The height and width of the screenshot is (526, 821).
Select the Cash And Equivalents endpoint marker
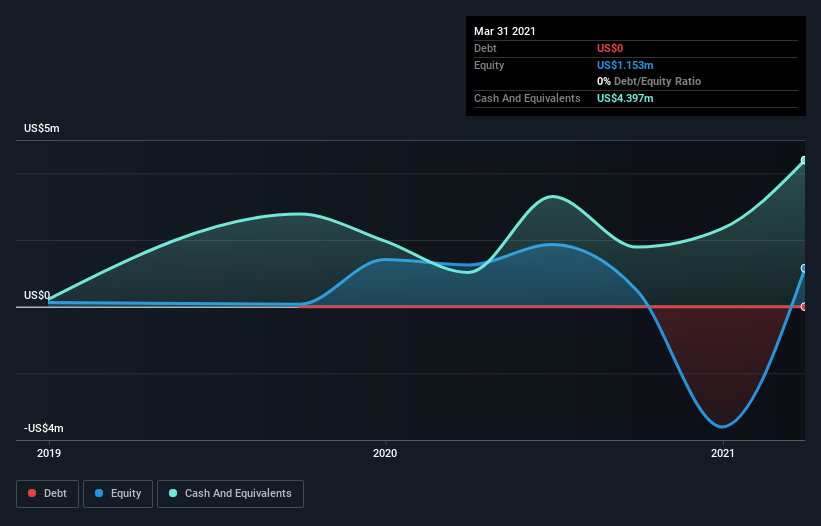pyautogui.click(x=804, y=160)
